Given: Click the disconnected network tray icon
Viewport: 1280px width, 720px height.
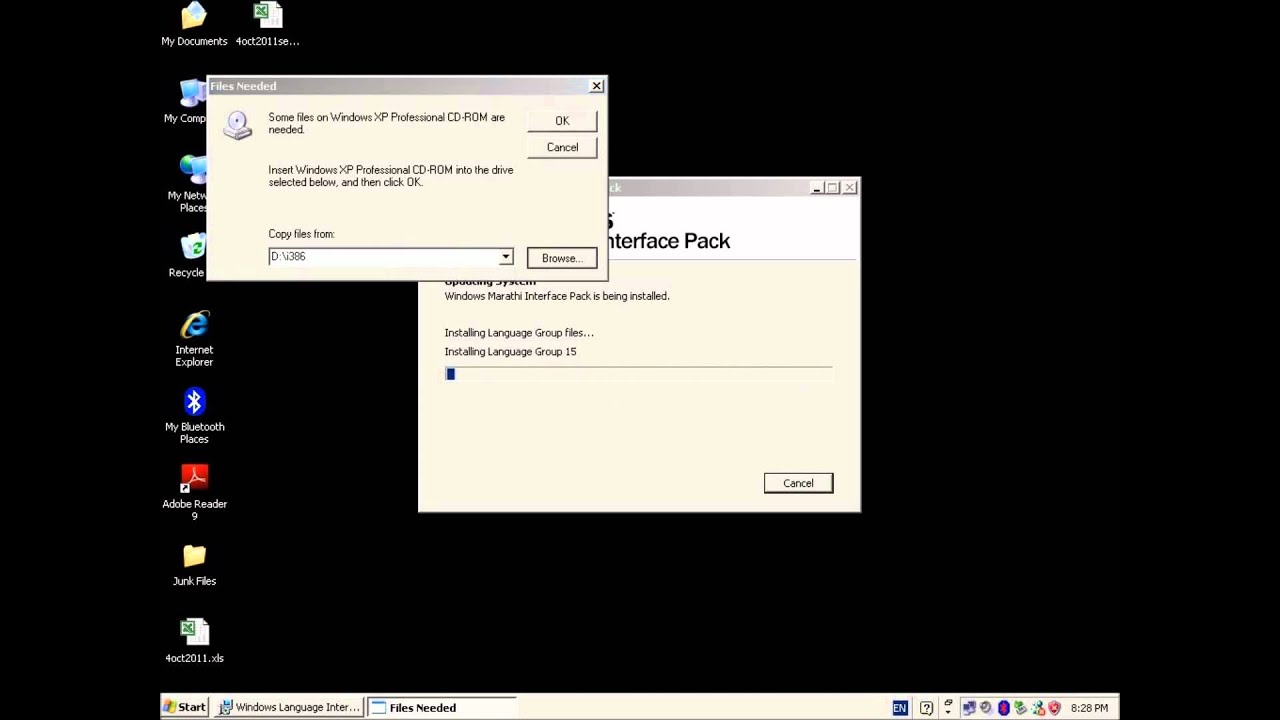Looking at the screenshot, I should pyautogui.click(x=1037, y=708).
